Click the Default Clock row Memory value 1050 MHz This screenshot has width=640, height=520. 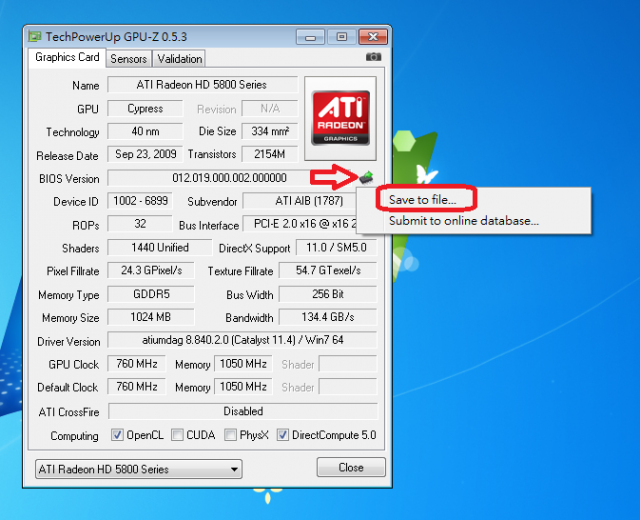[243, 386]
